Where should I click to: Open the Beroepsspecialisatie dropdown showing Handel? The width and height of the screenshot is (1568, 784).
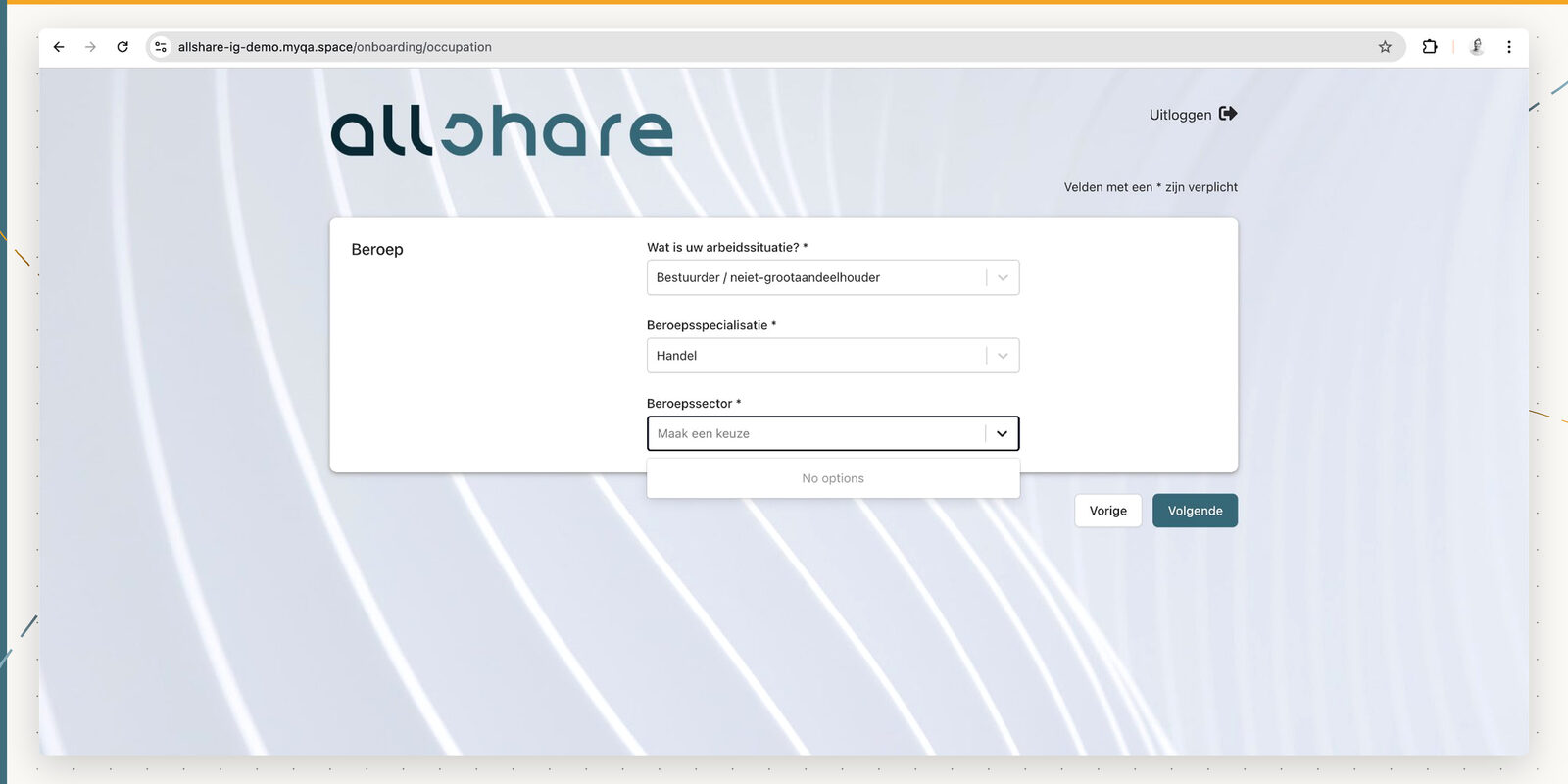[813, 356]
